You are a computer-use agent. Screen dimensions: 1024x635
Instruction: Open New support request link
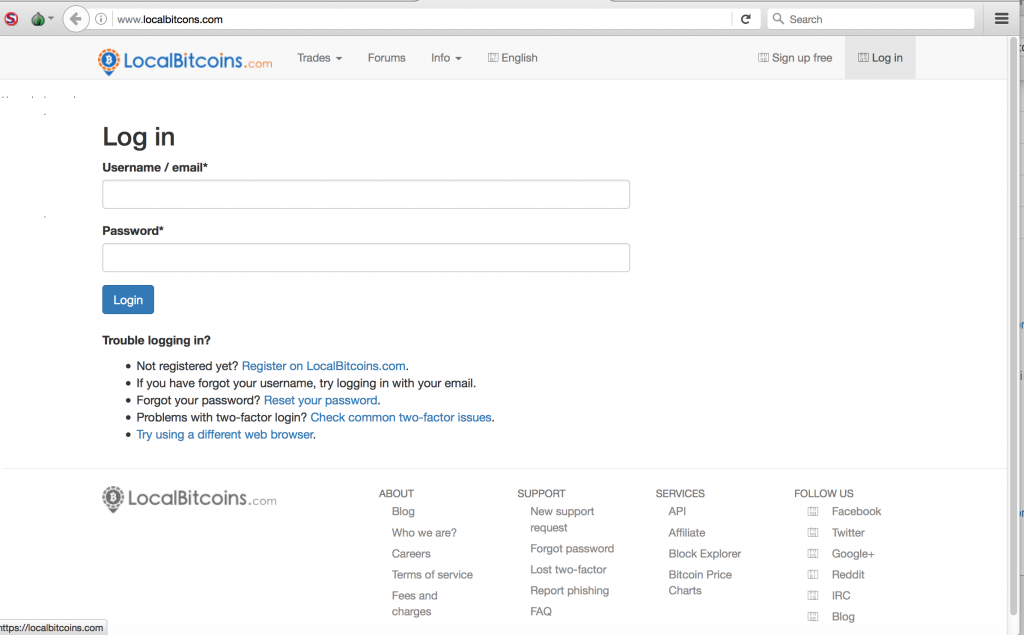(x=562, y=519)
